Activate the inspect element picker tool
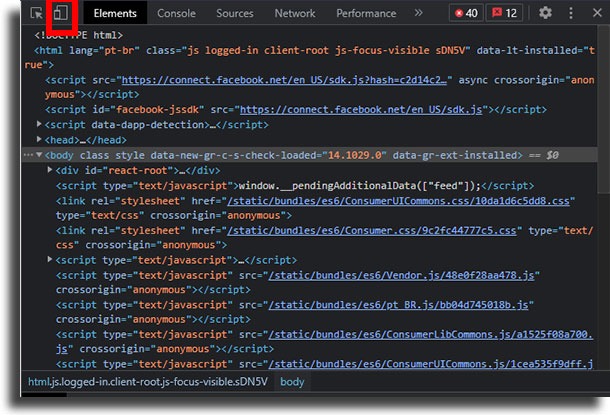Viewport: 610px width, 415px height. tap(37, 13)
